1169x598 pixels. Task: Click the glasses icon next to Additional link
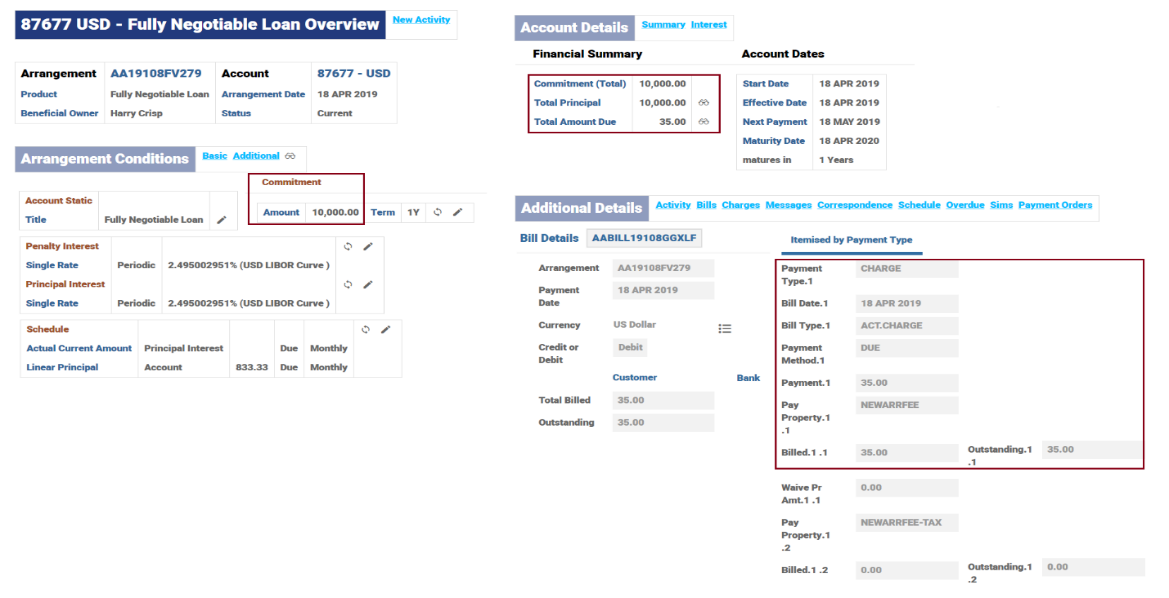click(290, 157)
